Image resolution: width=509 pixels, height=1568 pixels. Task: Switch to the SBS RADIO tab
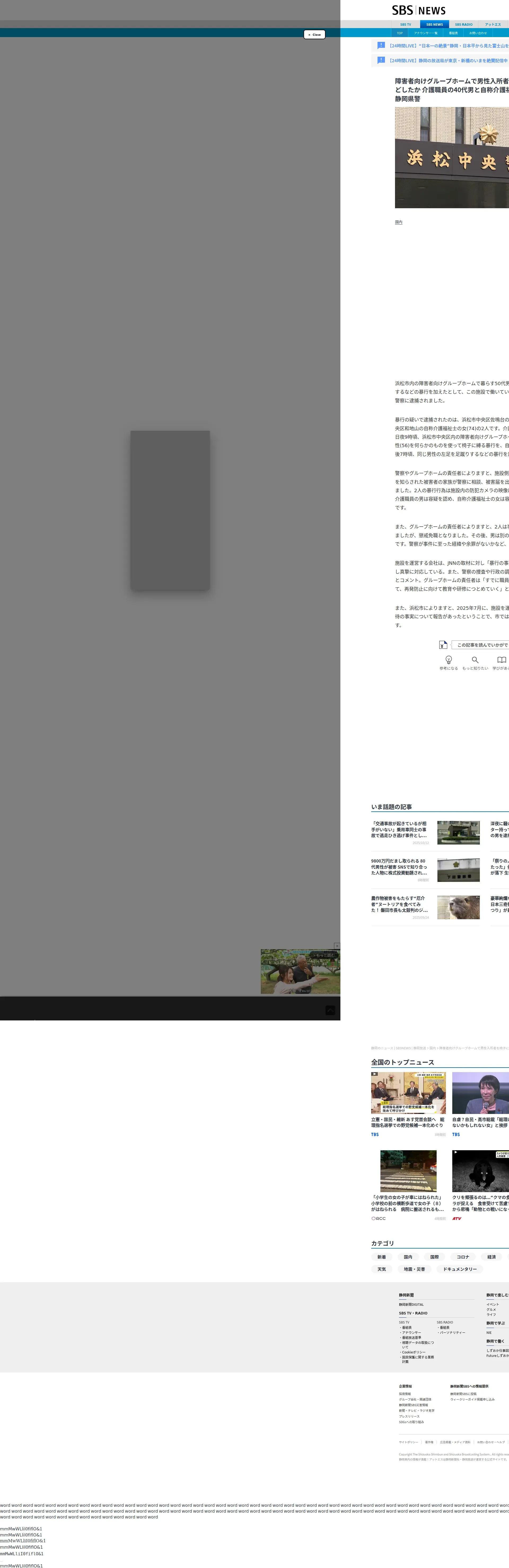[x=463, y=24]
